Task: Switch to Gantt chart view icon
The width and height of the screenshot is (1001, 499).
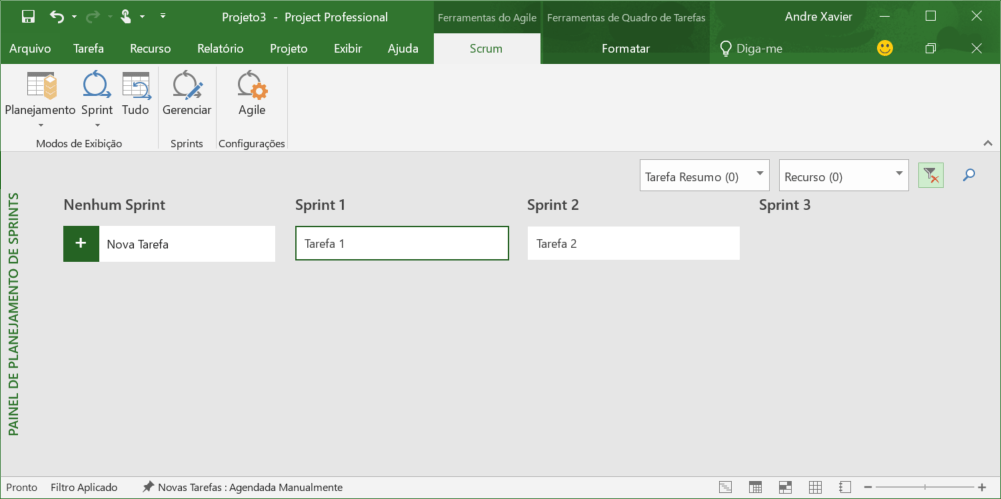Action: coord(725,488)
